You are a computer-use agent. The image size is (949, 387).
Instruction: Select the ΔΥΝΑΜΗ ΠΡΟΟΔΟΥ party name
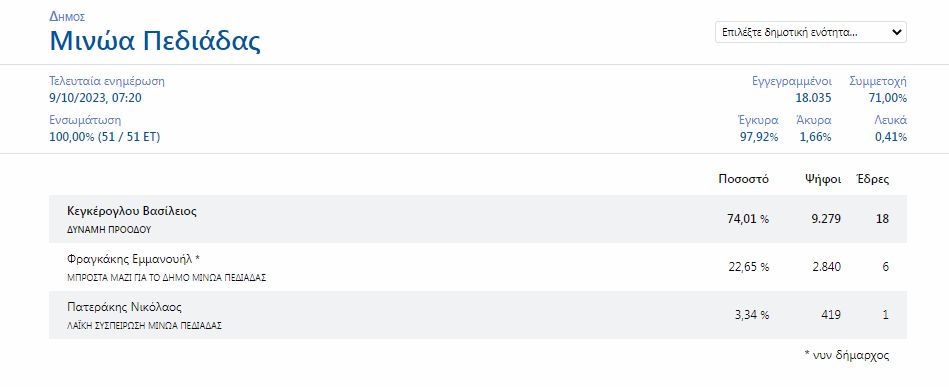(x=109, y=230)
